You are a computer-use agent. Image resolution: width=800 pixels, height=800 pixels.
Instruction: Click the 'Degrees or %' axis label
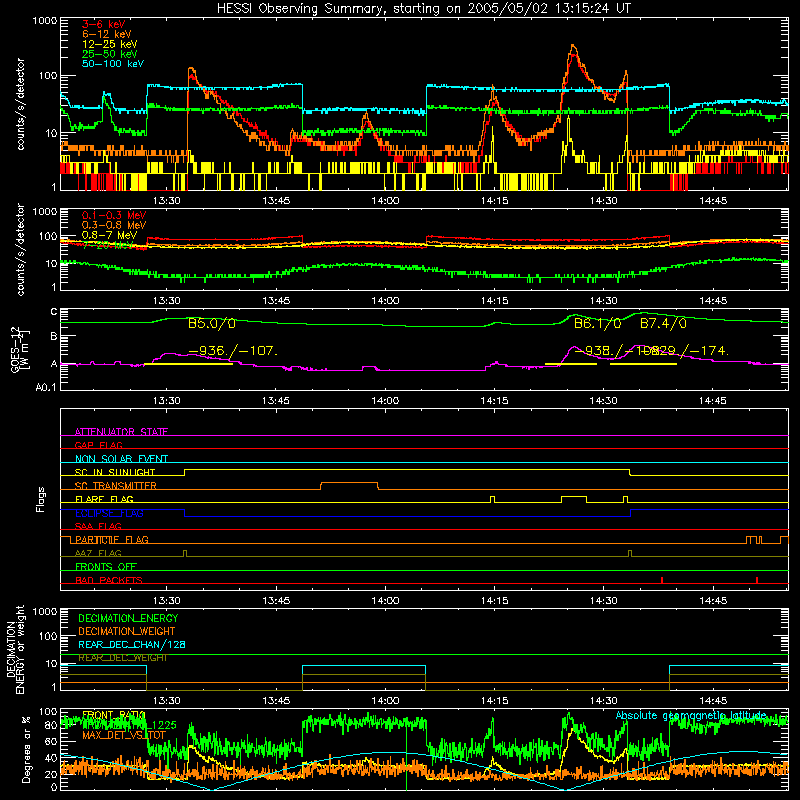coord(27,749)
